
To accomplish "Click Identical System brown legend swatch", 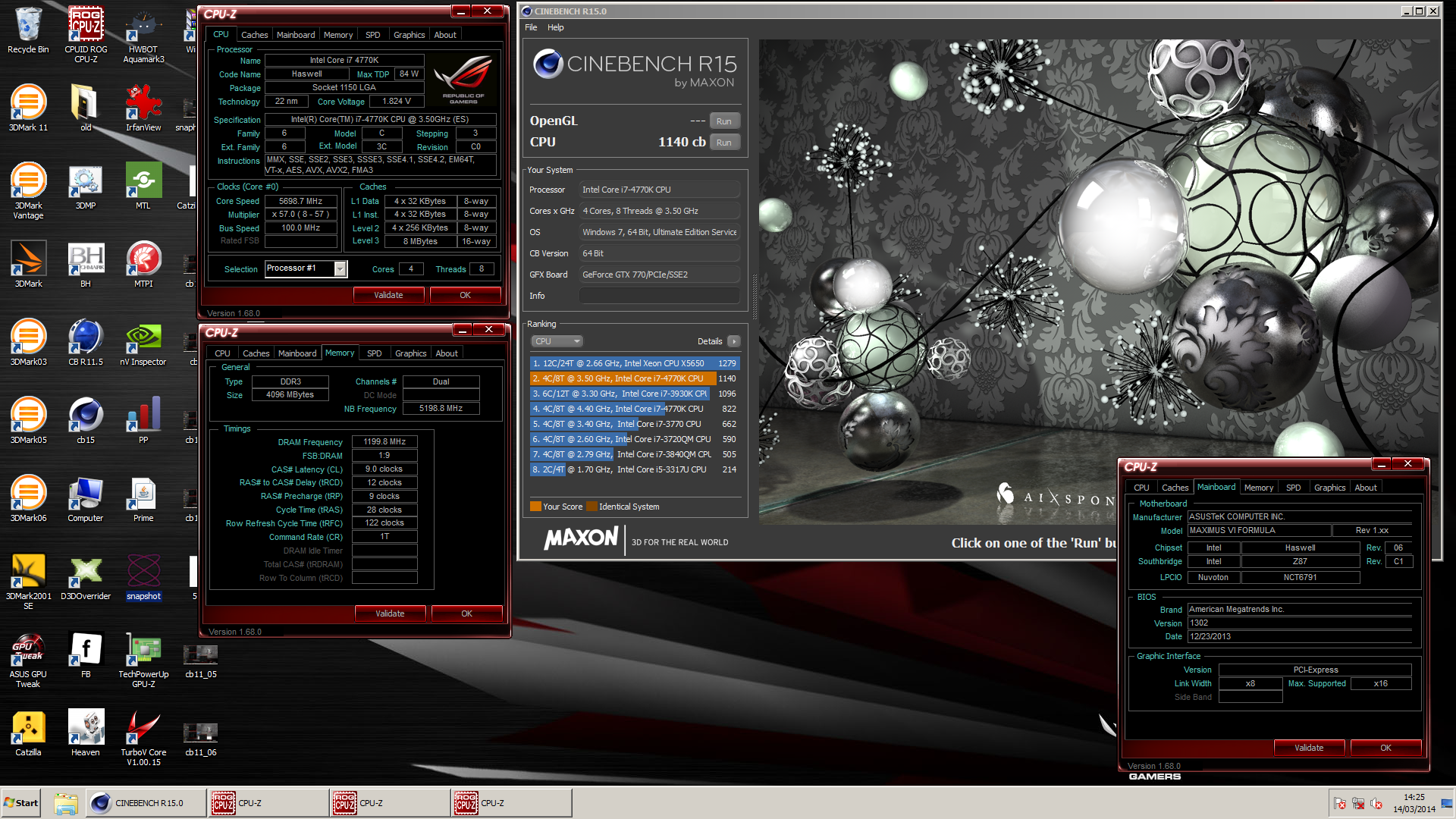I will (x=591, y=507).
